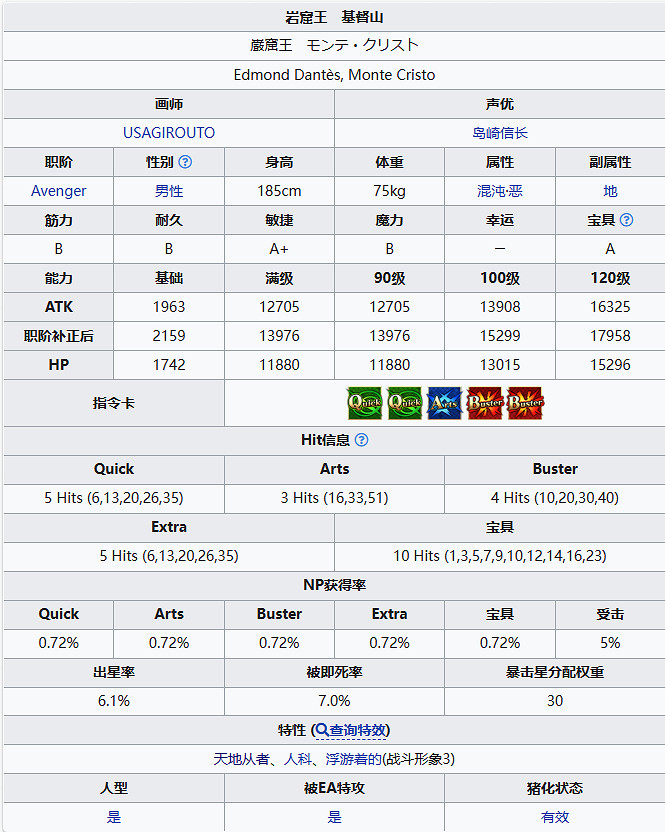Click the level 100 HP value 13015
Image resolution: width=665 pixels, height=832 pixels.
(x=500, y=365)
